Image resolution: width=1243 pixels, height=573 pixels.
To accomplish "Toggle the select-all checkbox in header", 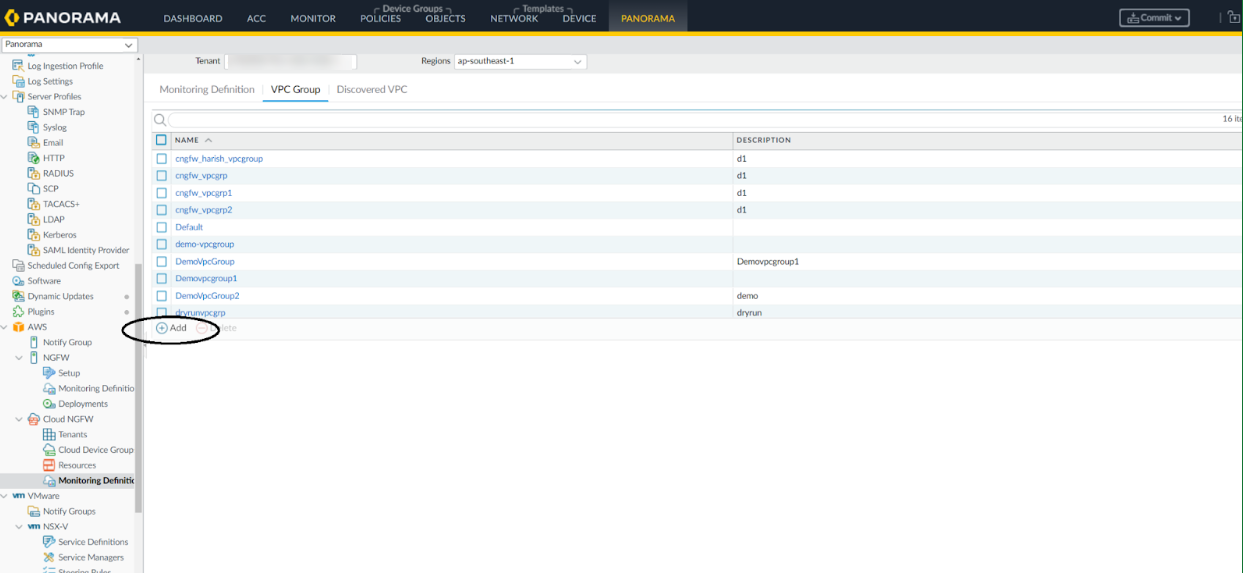I will coord(161,140).
